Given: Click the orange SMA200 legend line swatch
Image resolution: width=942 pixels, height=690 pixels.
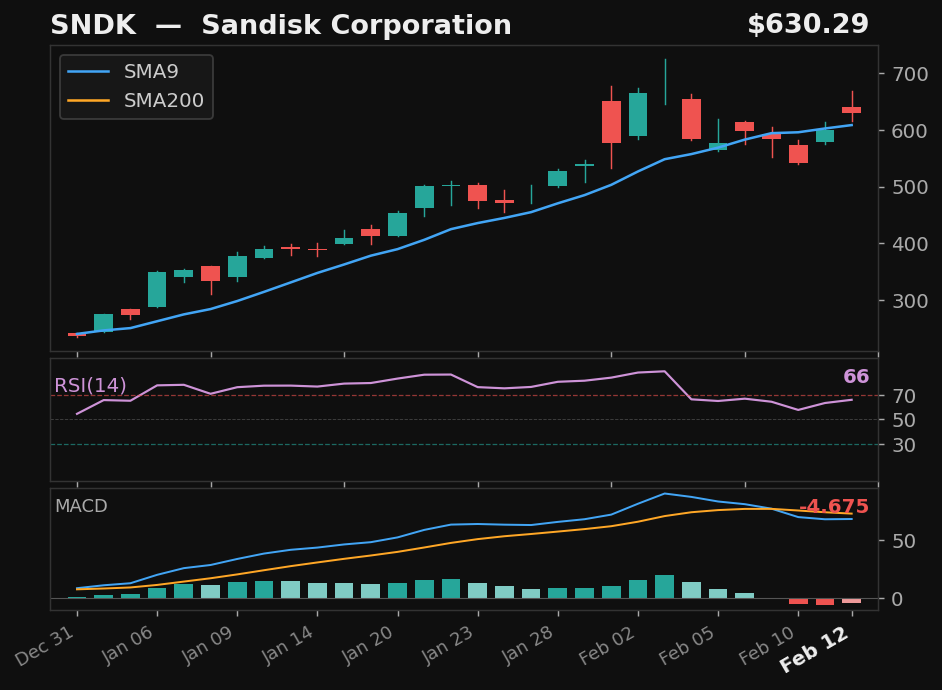Looking at the screenshot, I should coord(88,100).
